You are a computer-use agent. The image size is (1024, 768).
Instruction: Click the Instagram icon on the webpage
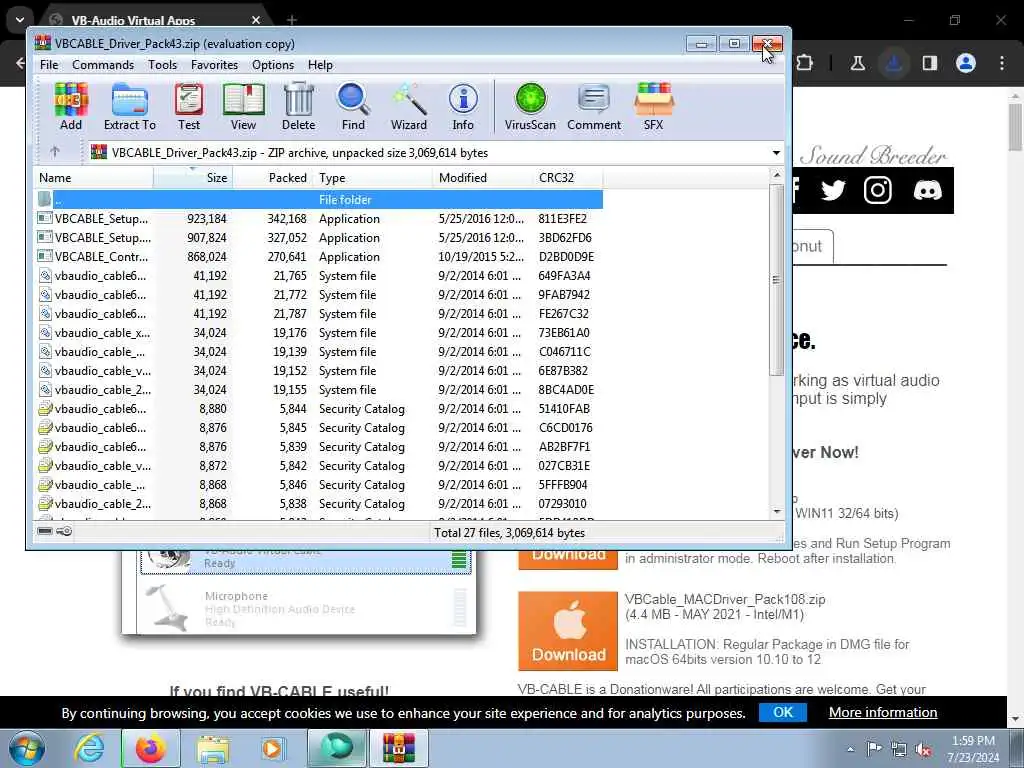(878, 190)
